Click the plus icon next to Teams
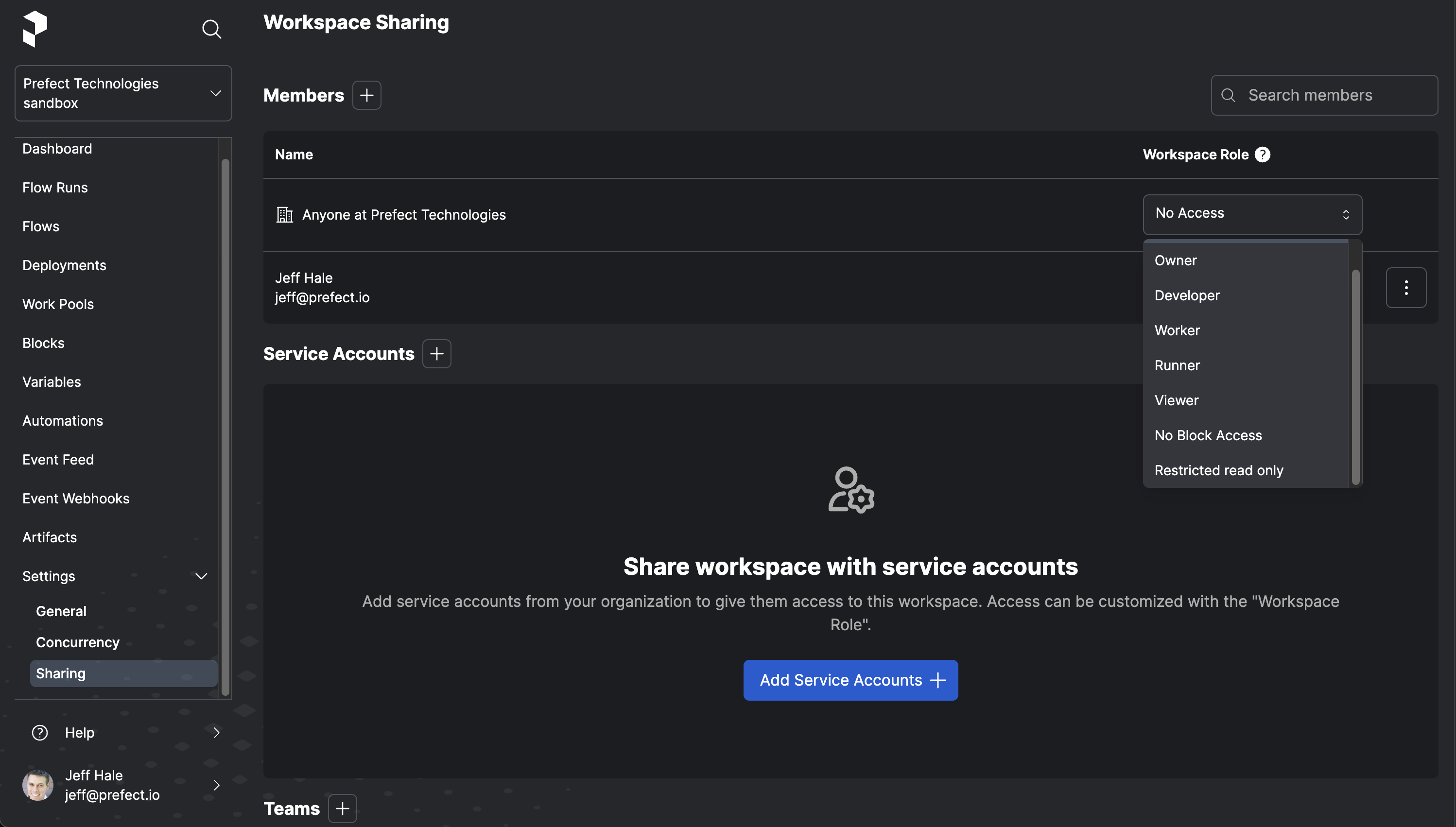This screenshot has height=827, width=1456. coord(342,808)
